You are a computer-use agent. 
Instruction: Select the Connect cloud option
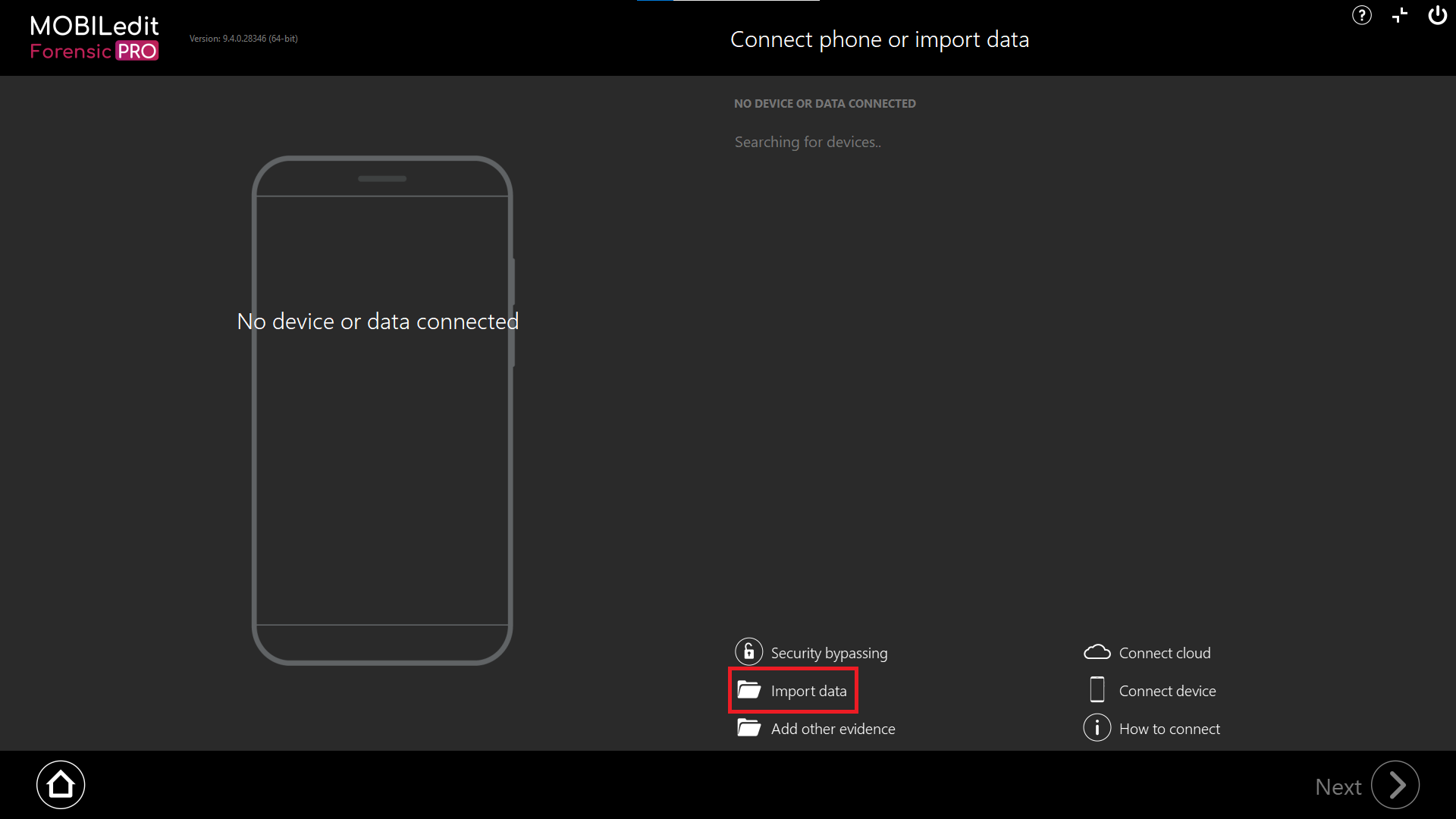[1149, 653]
